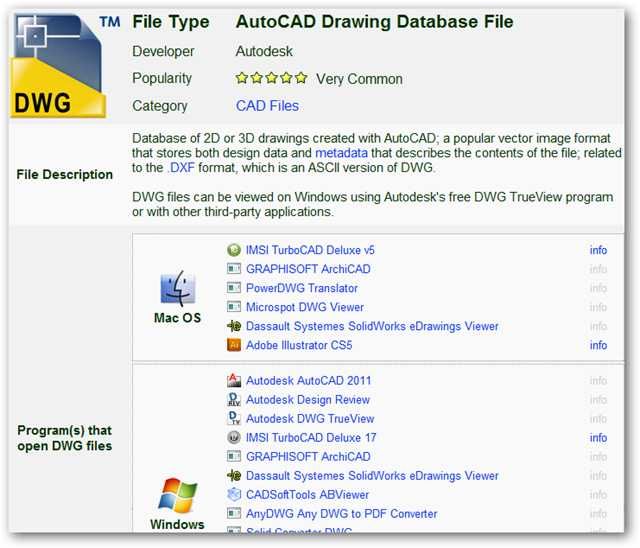The image size is (640, 548).
Task: Open CADSoftTools ABViewer link
Action: pos(307,495)
